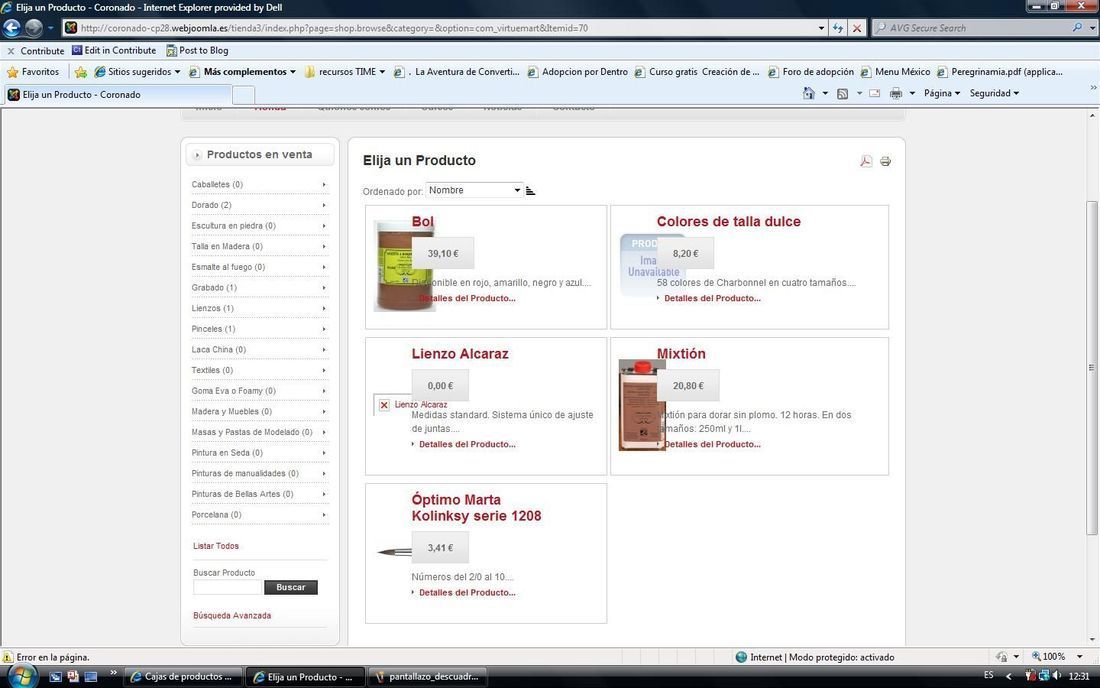Click the Read mail envelope icon
Image resolution: width=1100 pixels, height=688 pixels.
[875, 93]
